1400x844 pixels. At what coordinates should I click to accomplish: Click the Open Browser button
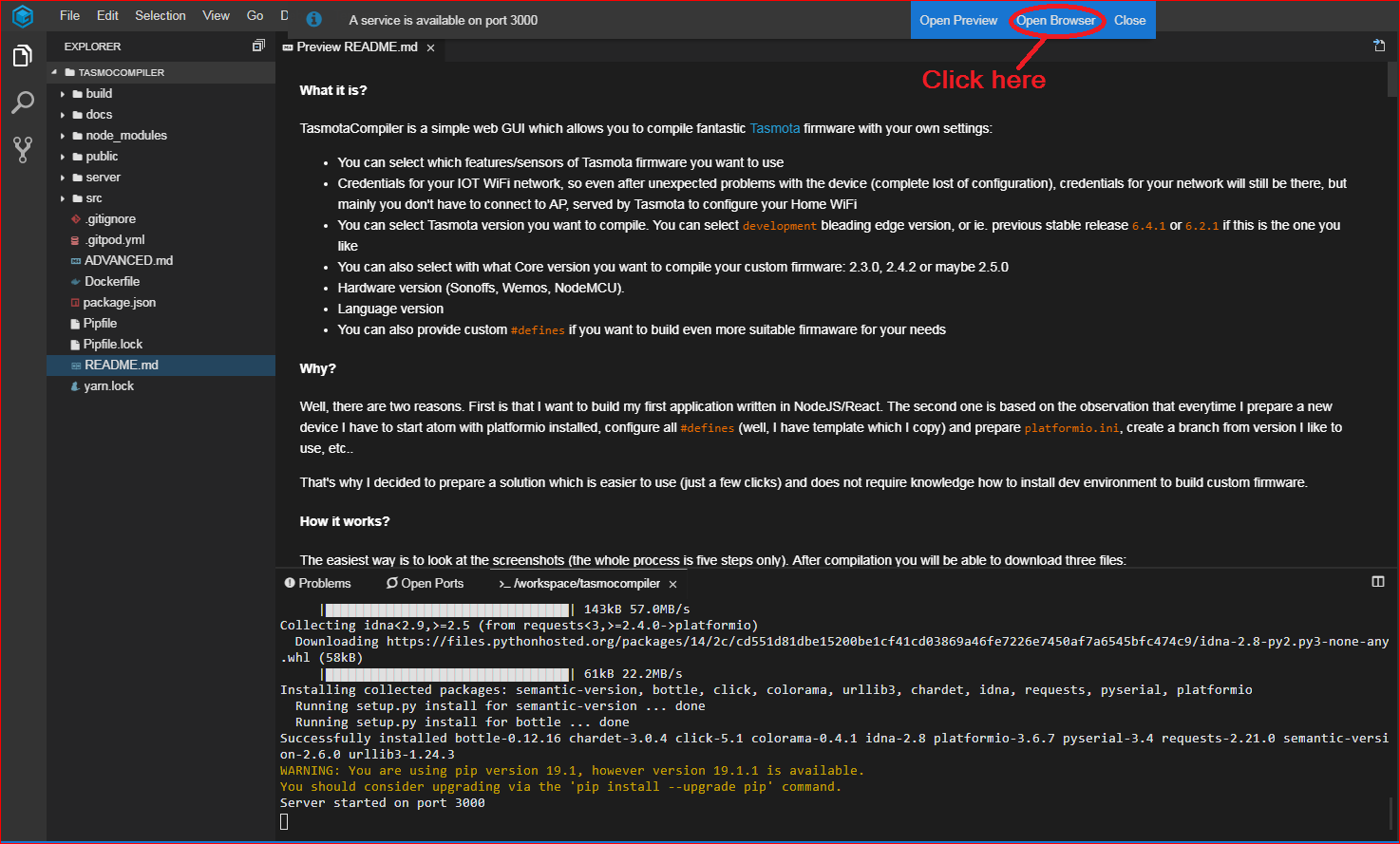click(1056, 20)
